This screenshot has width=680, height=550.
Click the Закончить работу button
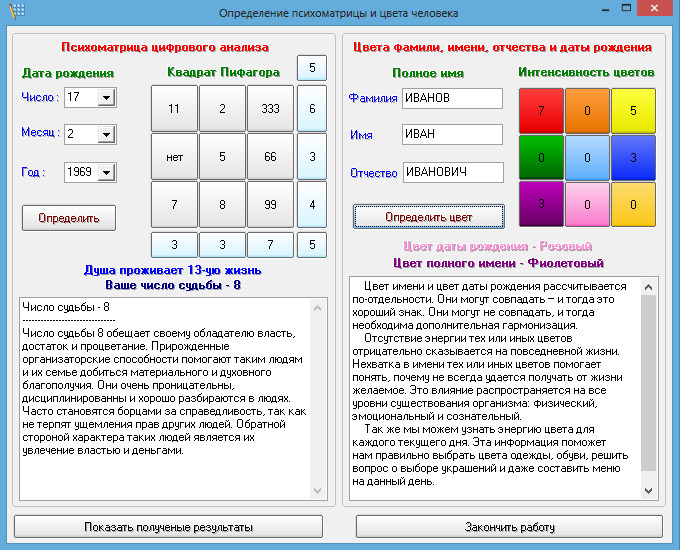click(509, 527)
